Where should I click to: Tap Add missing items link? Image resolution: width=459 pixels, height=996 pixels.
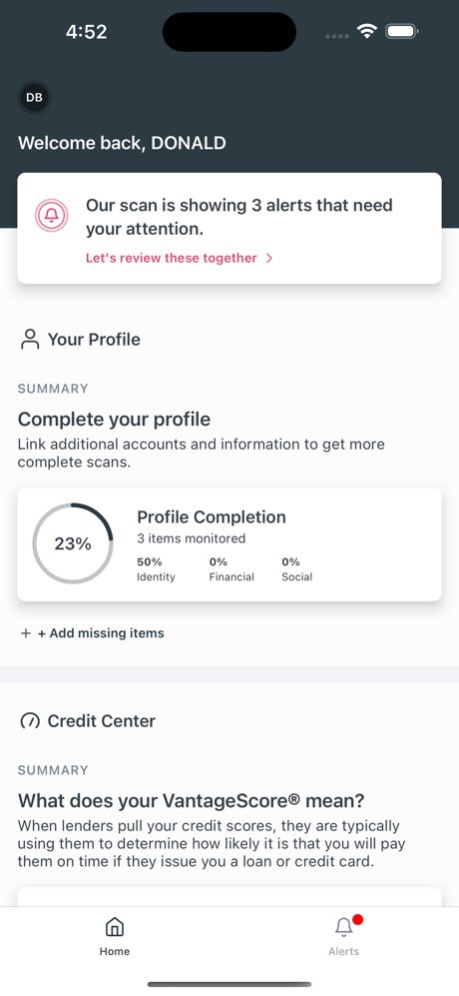tap(101, 633)
